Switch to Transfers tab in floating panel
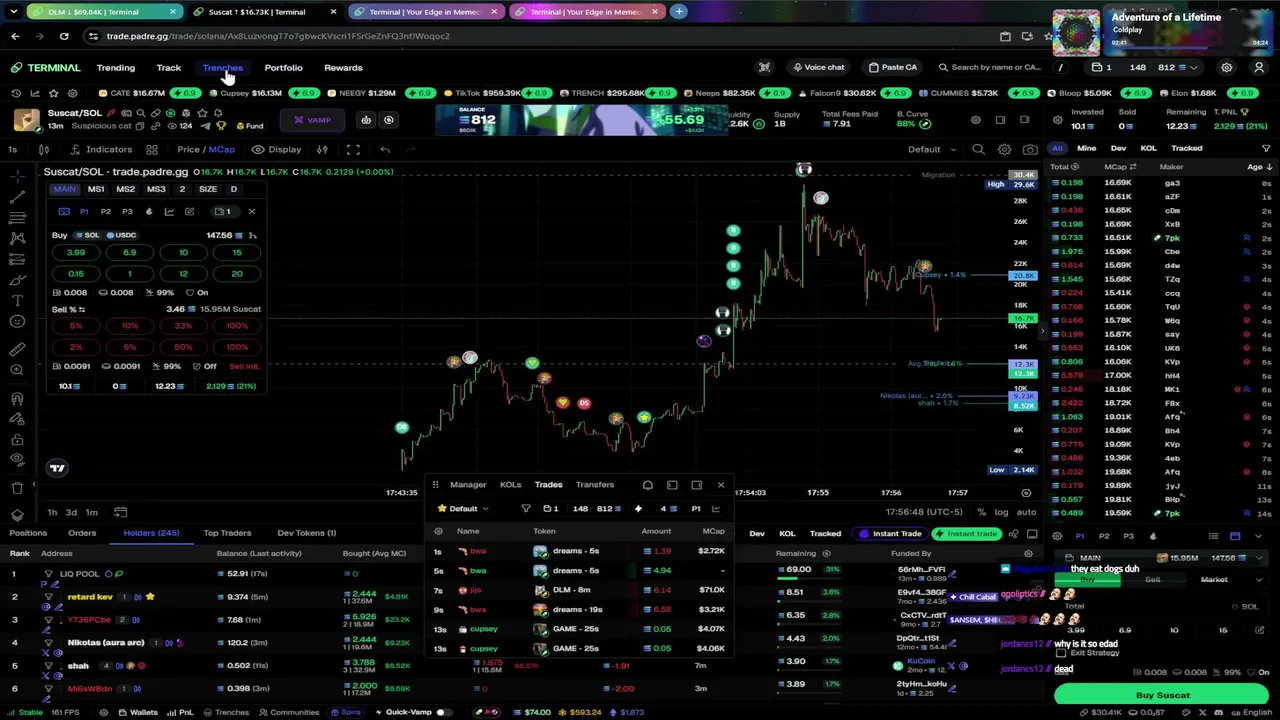Image resolution: width=1280 pixels, height=720 pixels. (x=594, y=485)
